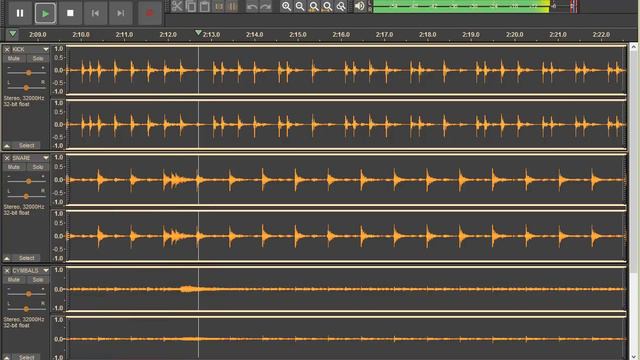Click the SNARE track gain slider
The image size is (640, 360).
(27, 181)
